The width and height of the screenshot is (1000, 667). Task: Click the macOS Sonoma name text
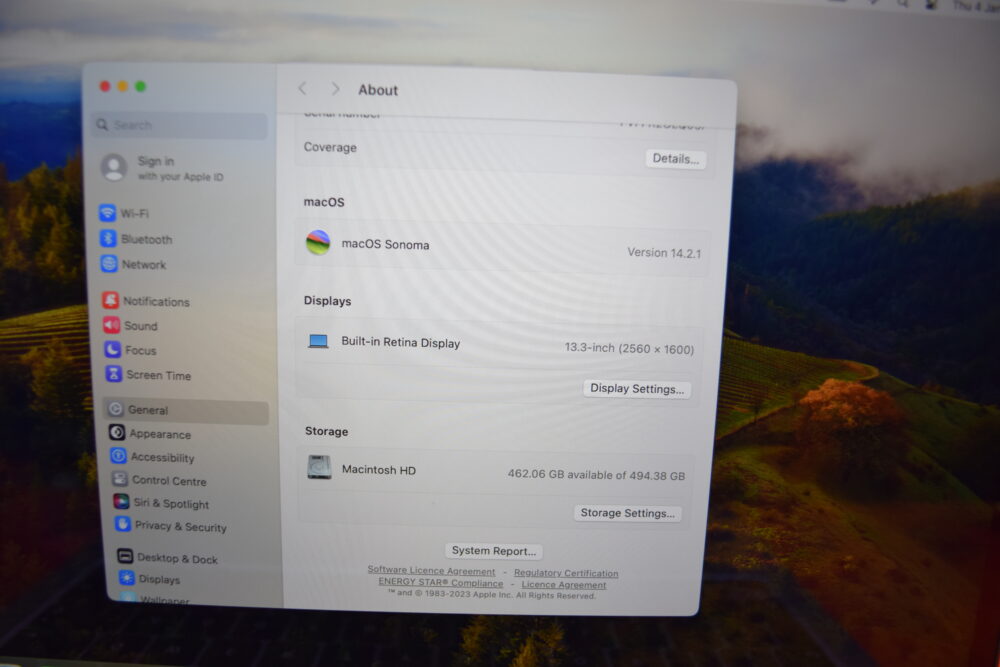(x=385, y=244)
